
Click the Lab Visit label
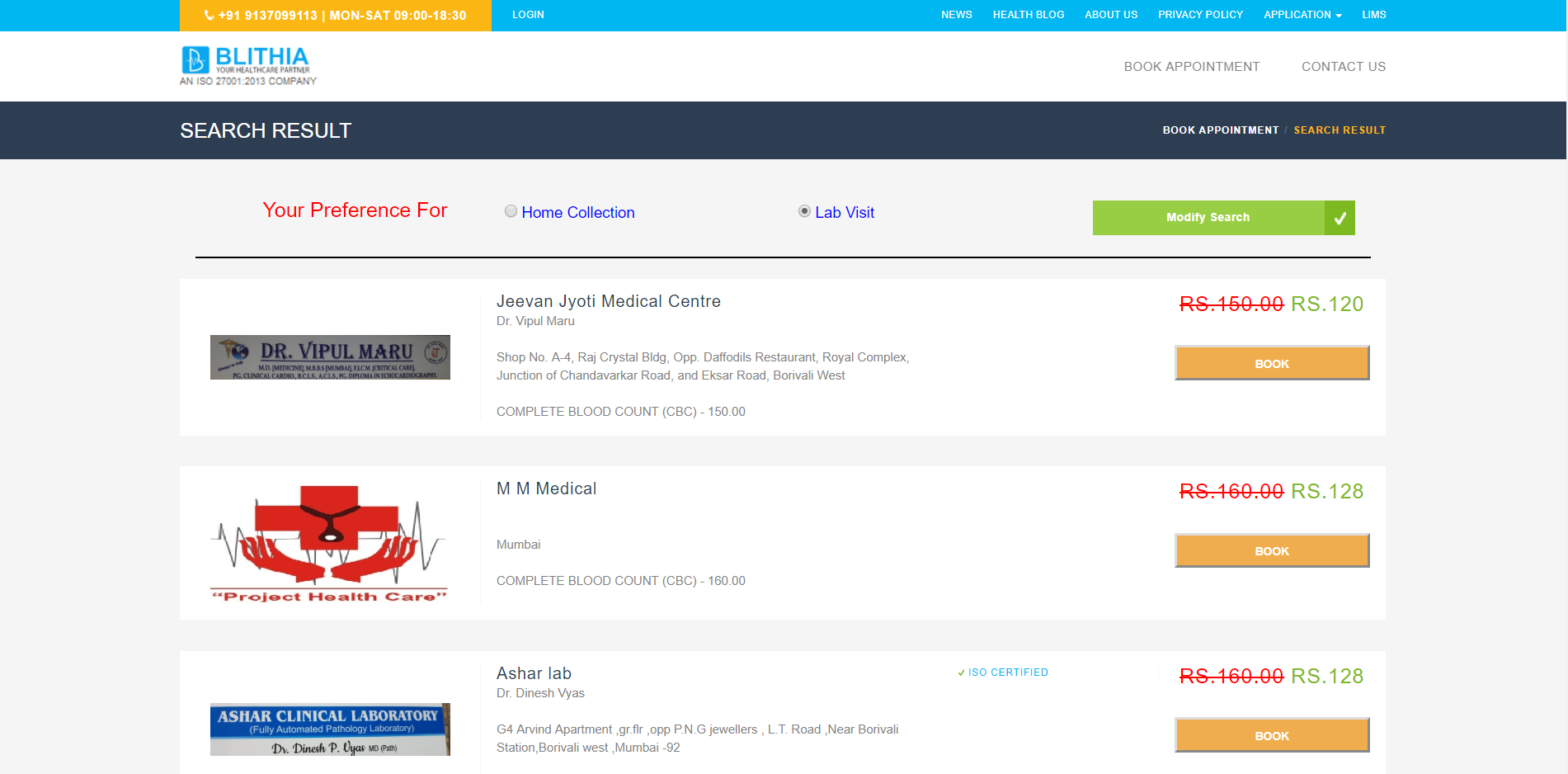(x=845, y=213)
